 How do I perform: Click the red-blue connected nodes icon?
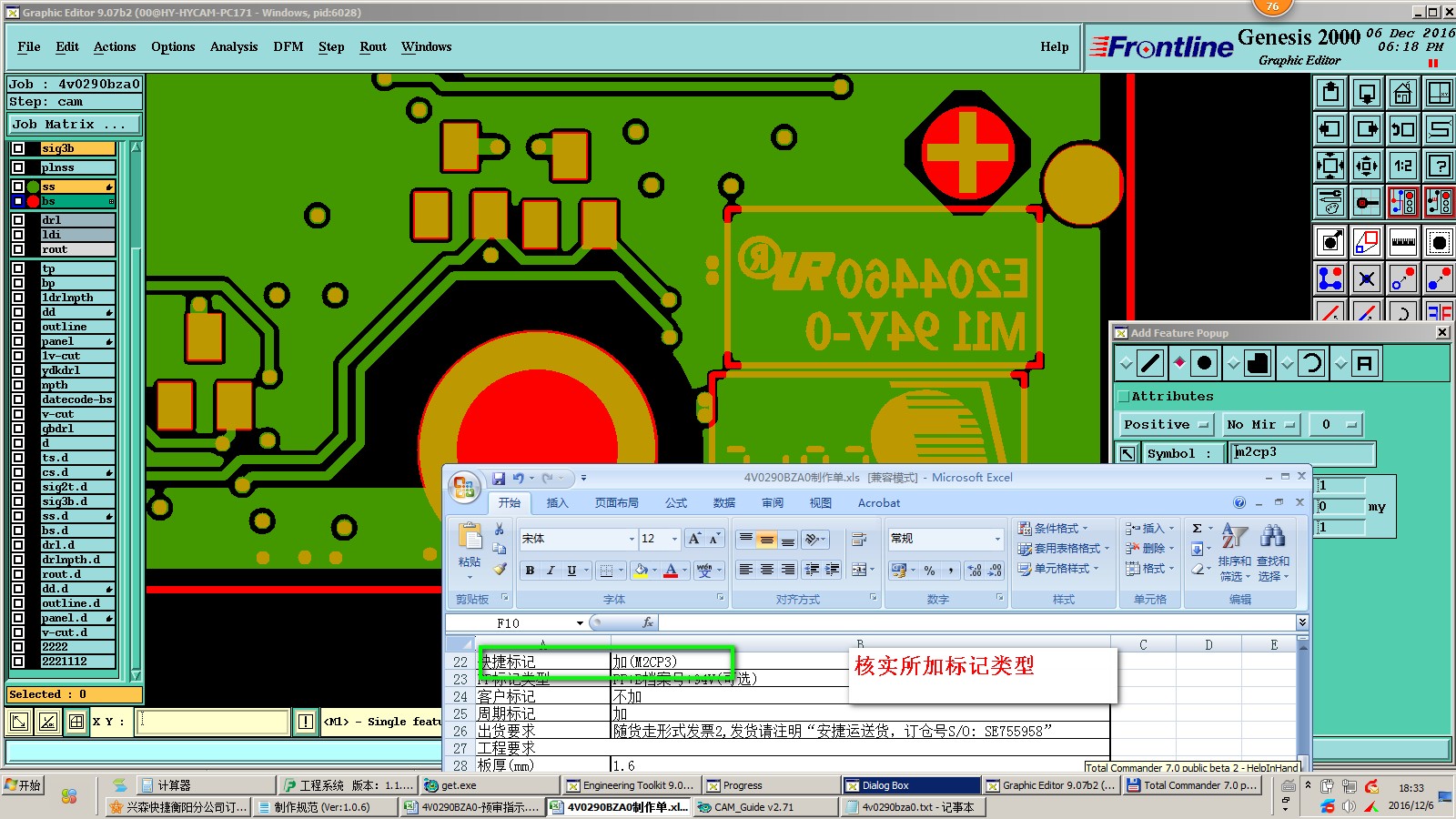[1330, 278]
